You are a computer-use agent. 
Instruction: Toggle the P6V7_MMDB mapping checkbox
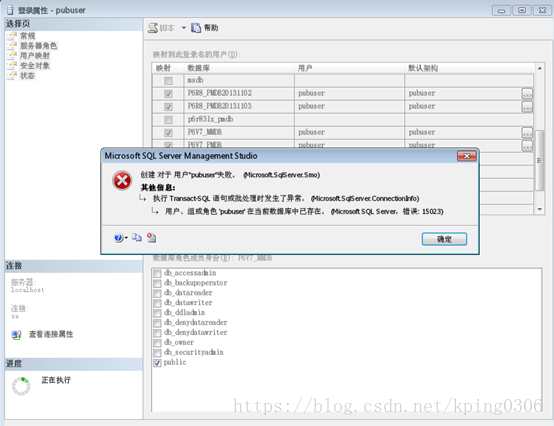click(x=169, y=133)
